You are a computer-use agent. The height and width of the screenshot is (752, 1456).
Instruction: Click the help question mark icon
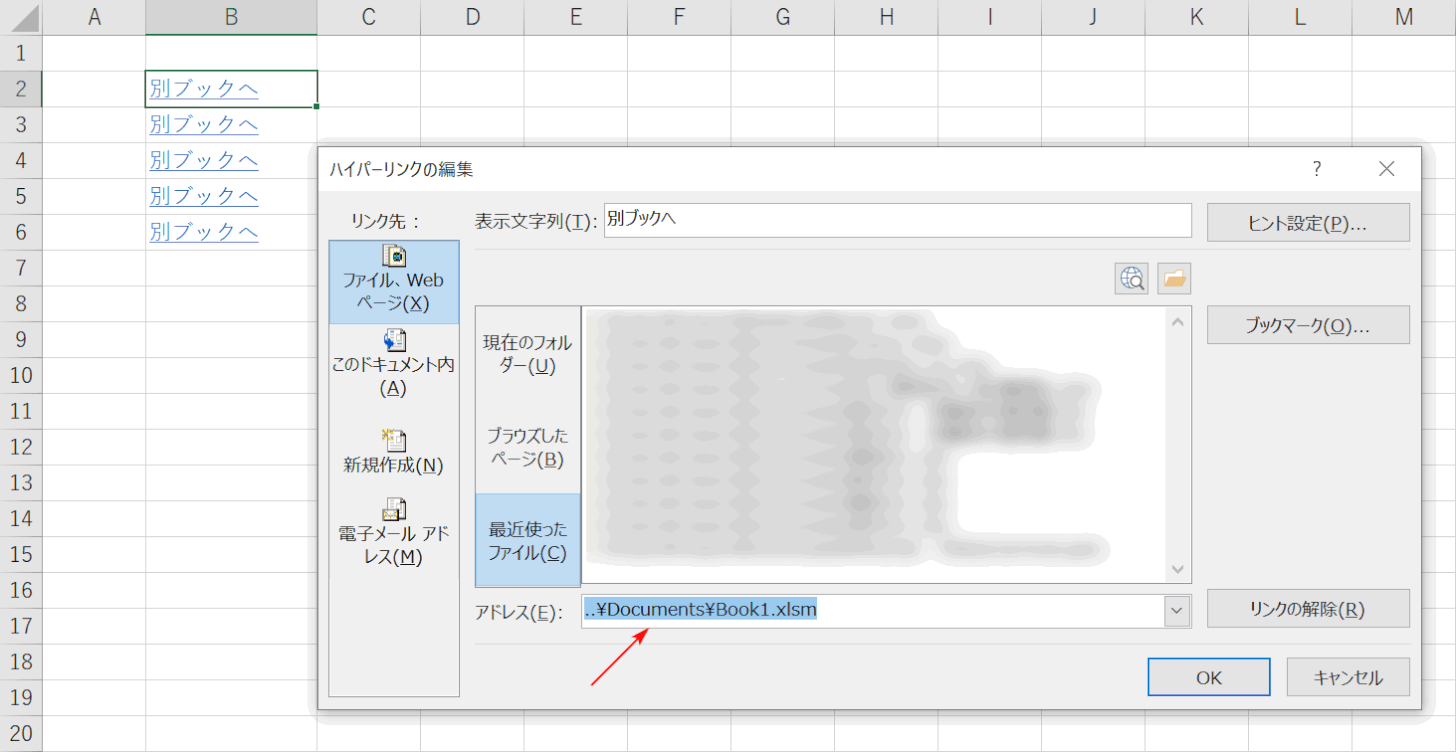click(1317, 169)
